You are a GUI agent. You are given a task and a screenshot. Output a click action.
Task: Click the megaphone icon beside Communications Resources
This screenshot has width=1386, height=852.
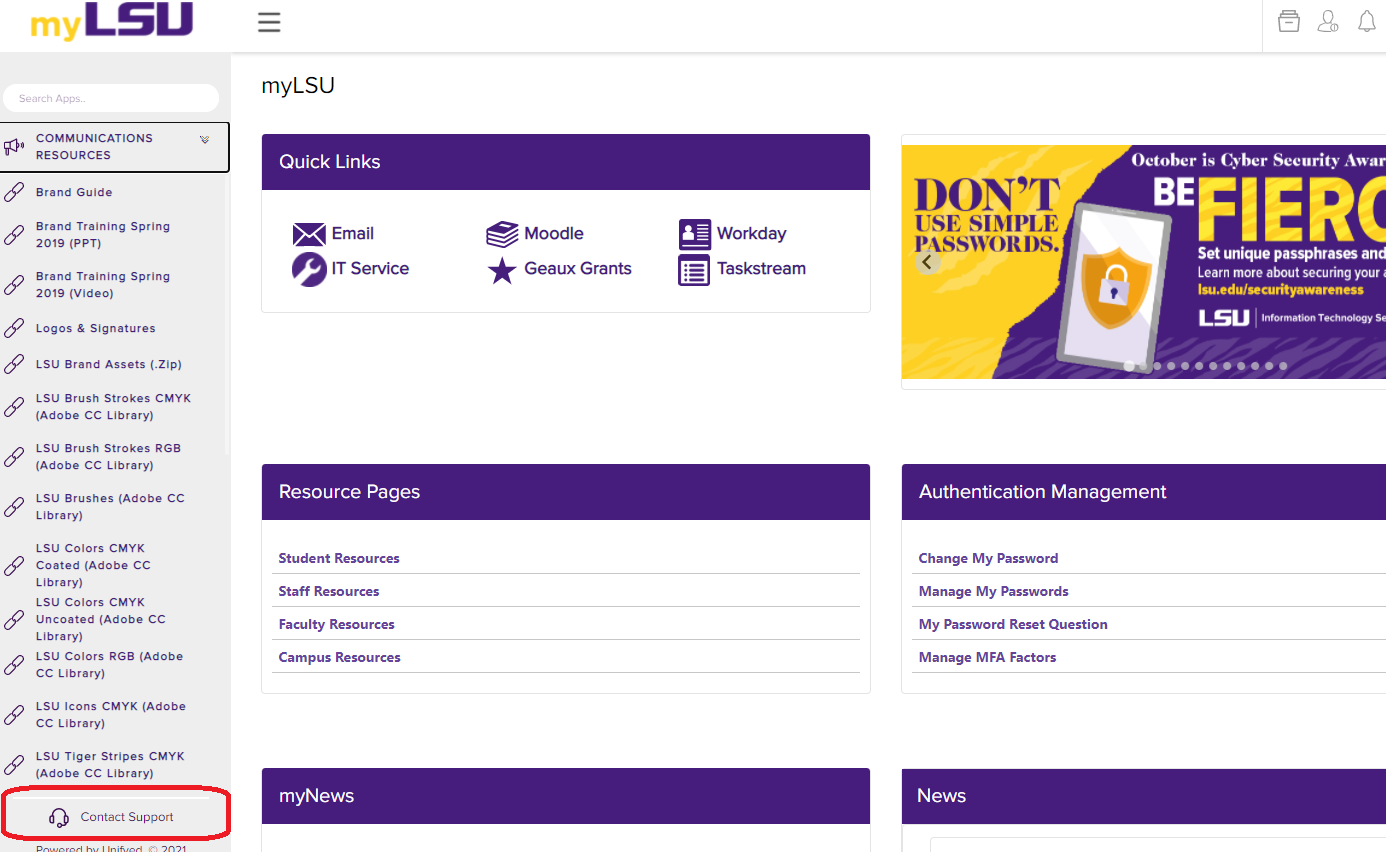(14, 146)
